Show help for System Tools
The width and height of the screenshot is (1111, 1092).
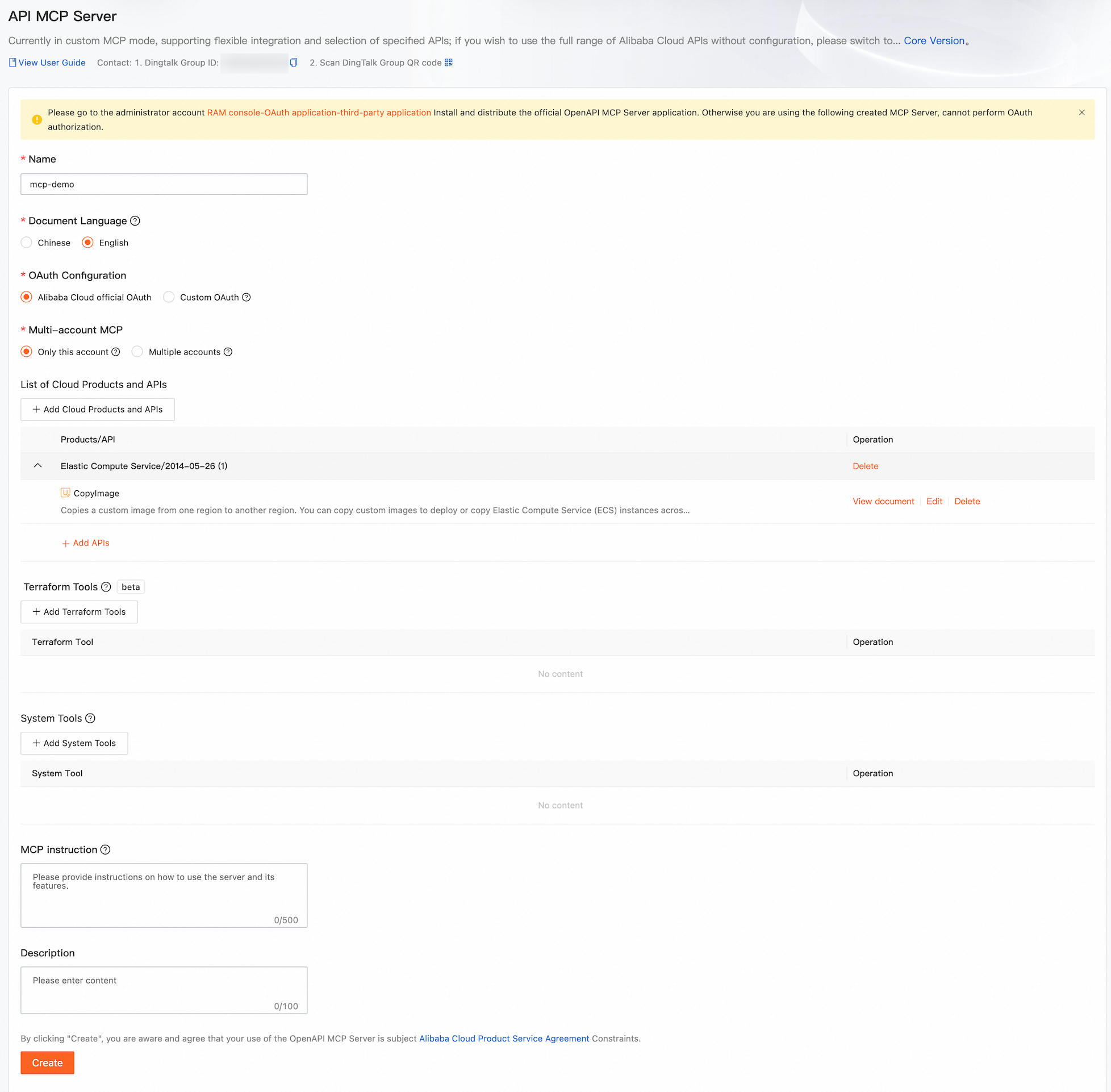pos(90,718)
